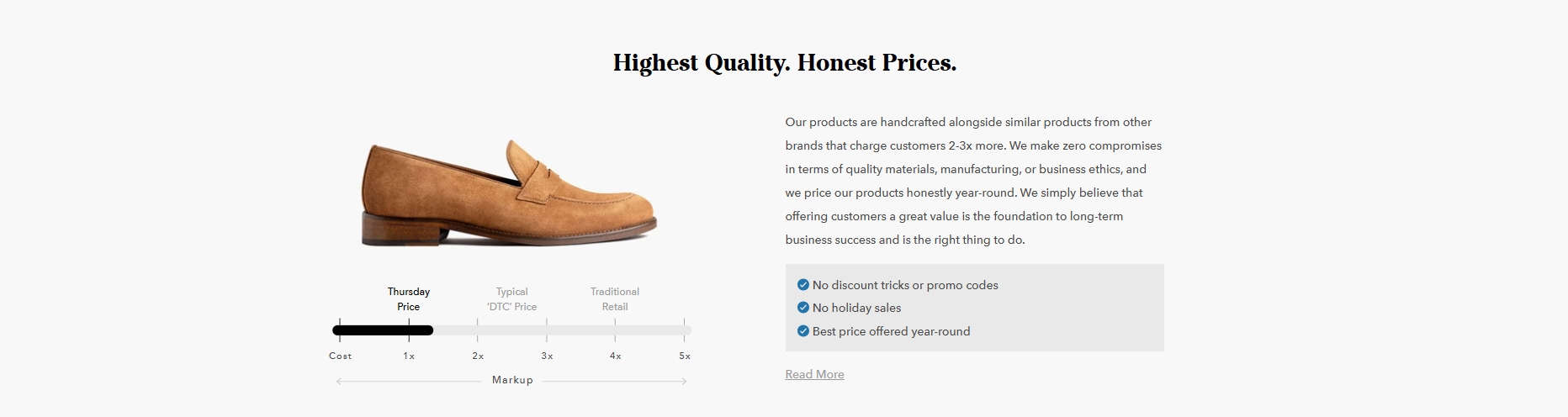Click the right arrow of Markup axis
Viewport: 1568px width, 417px height.
click(x=684, y=382)
